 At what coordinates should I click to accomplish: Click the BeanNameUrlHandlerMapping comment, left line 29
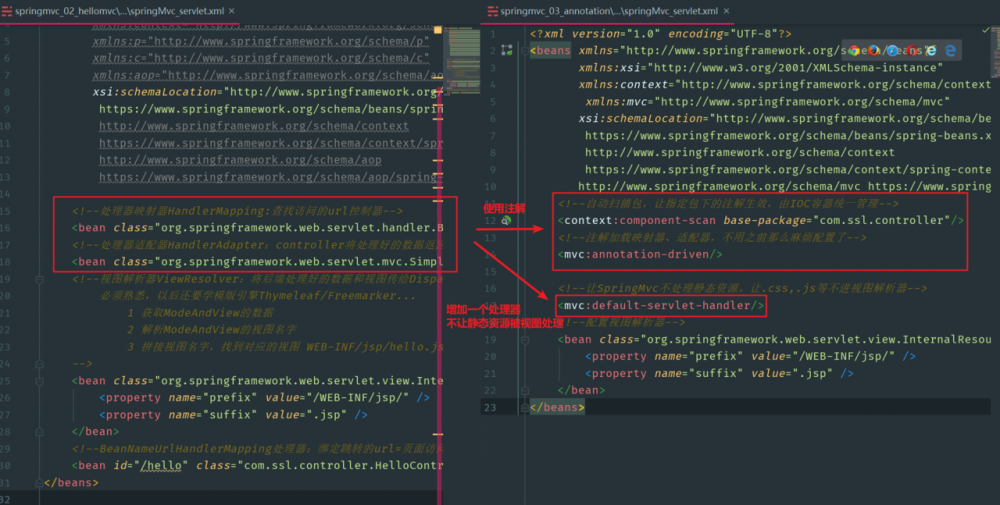[x=258, y=449]
